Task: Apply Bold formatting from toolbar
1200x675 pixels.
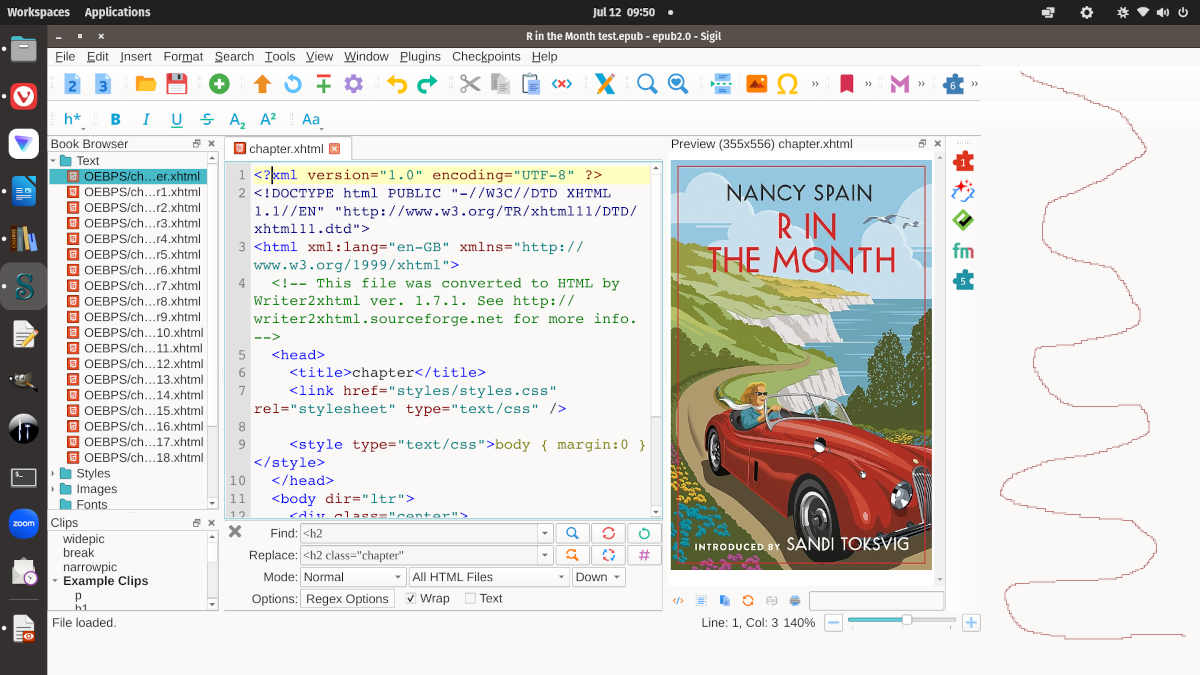Action: pos(115,119)
